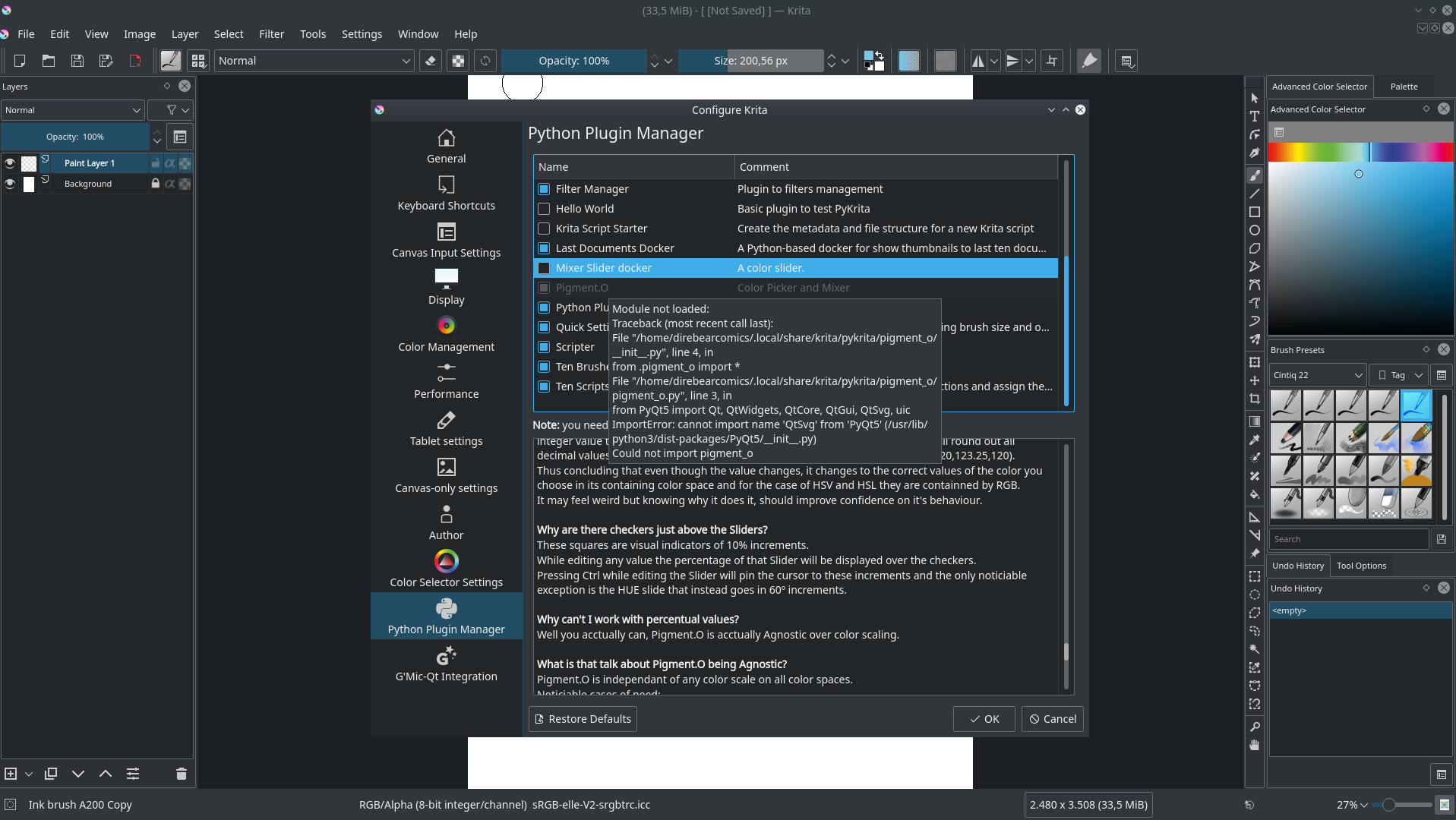Open layer properties in Layers docker footer

133,774
